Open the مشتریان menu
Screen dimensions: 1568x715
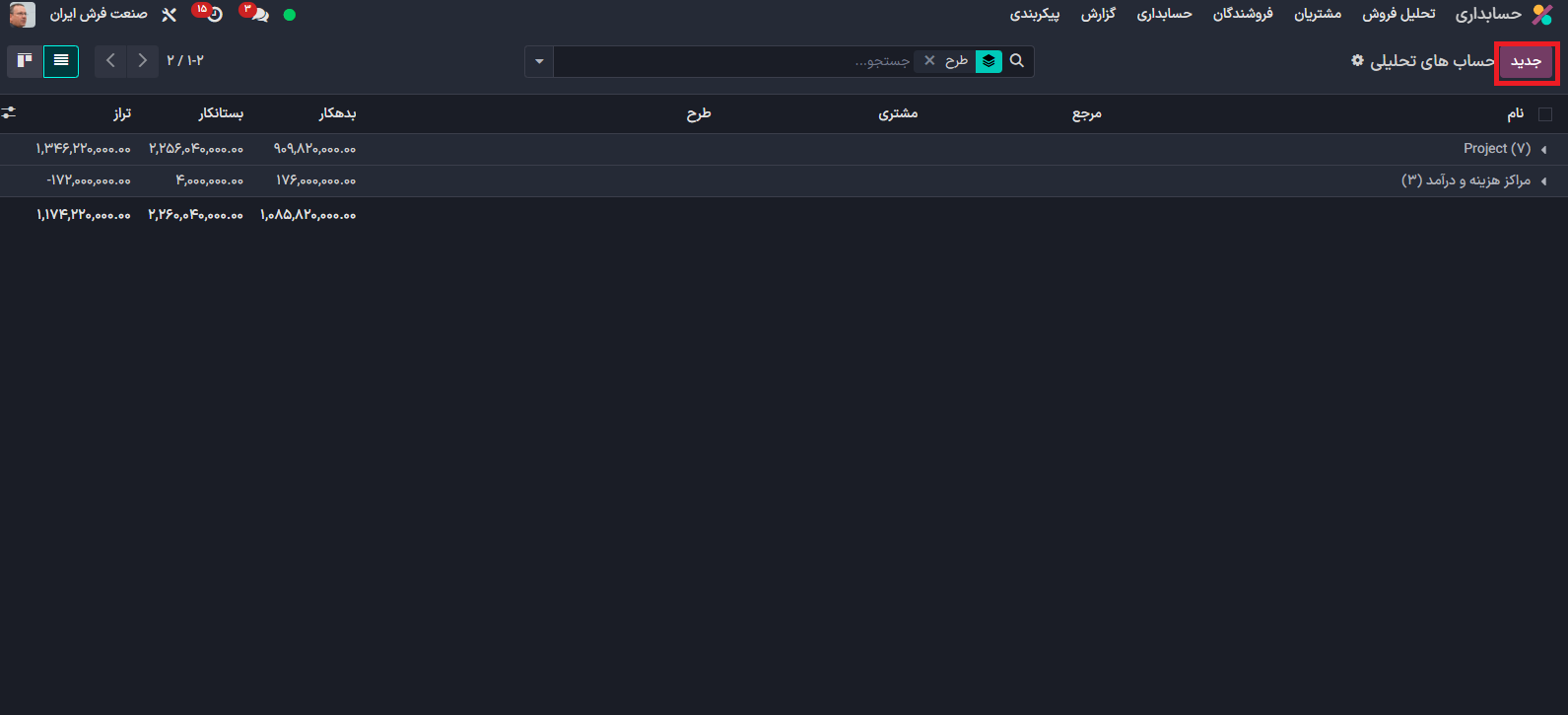[x=1318, y=15]
